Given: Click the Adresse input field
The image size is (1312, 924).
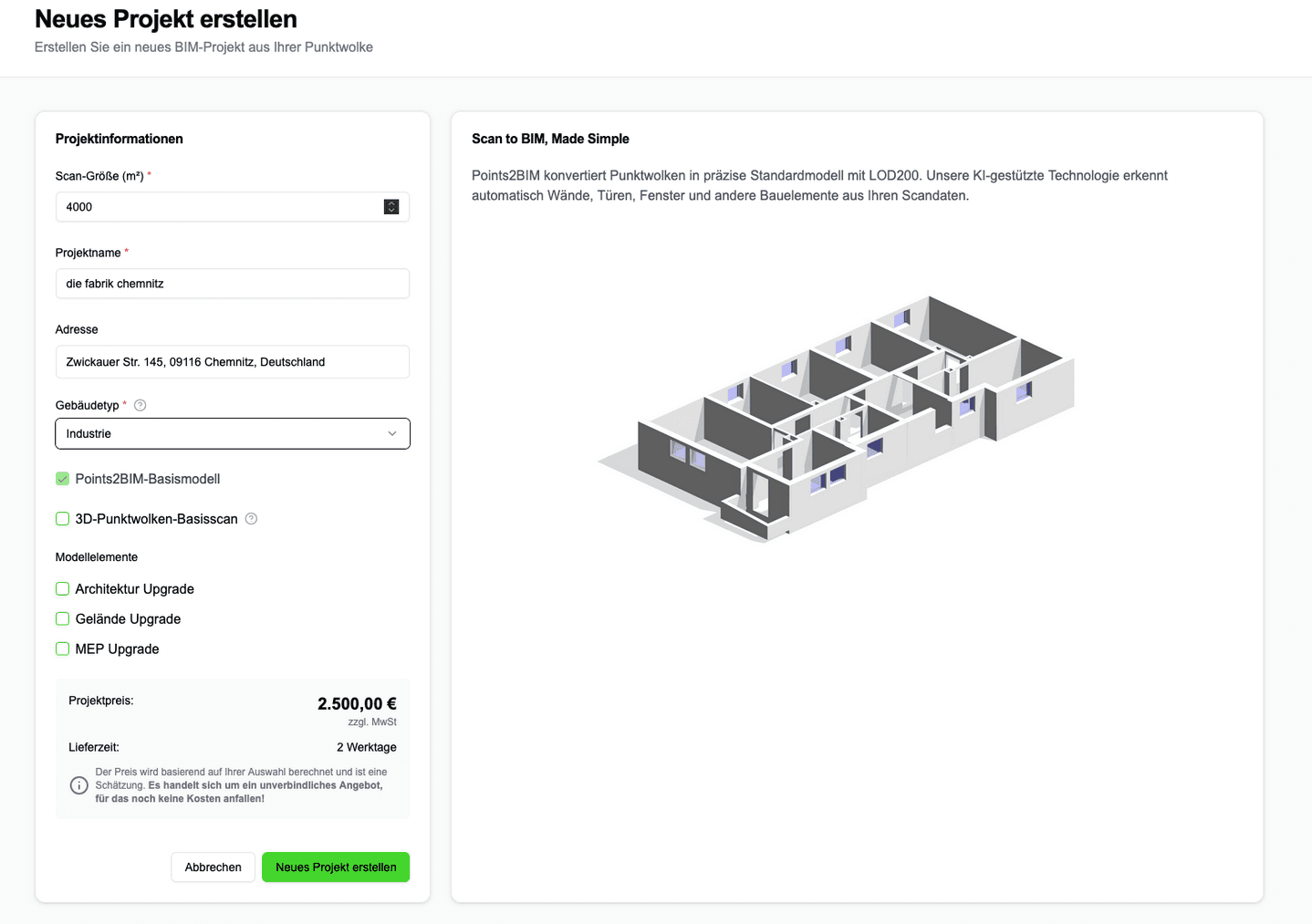Looking at the screenshot, I should [x=232, y=362].
